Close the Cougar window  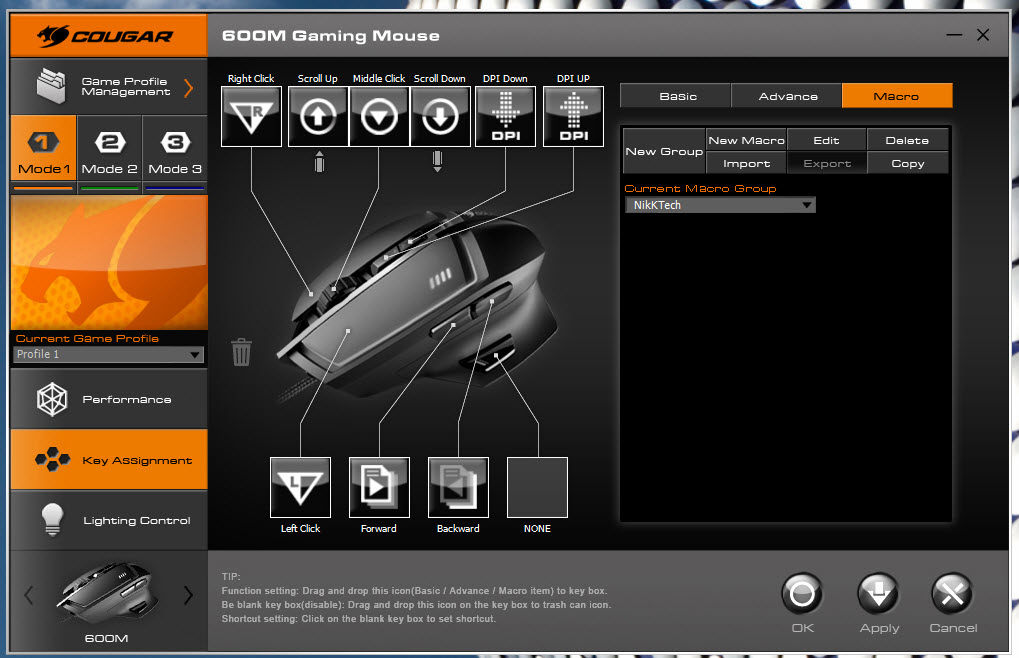pyautogui.click(x=983, y=34)
